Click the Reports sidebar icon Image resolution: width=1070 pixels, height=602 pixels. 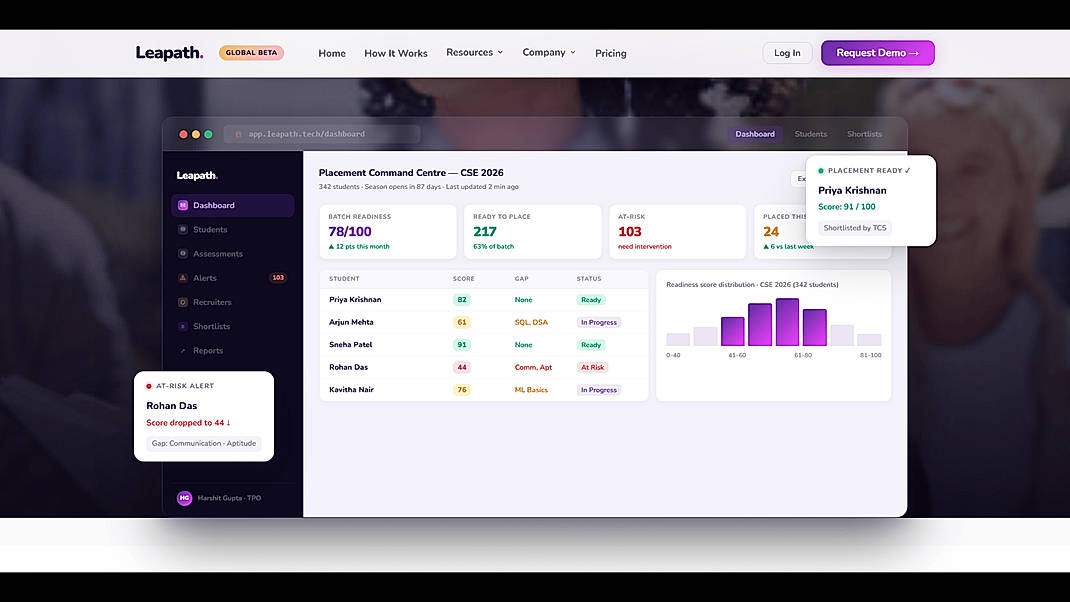[x=183, y=351]
